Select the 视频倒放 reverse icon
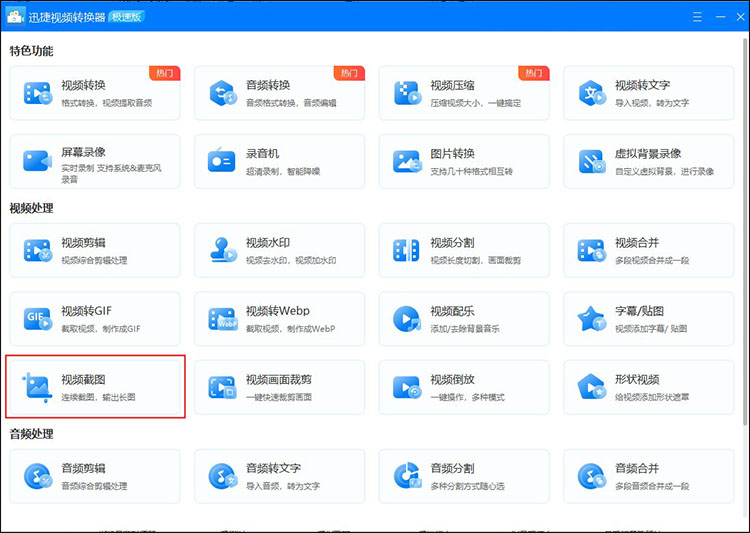The image size is (750, 533). (x=407, y=387)
